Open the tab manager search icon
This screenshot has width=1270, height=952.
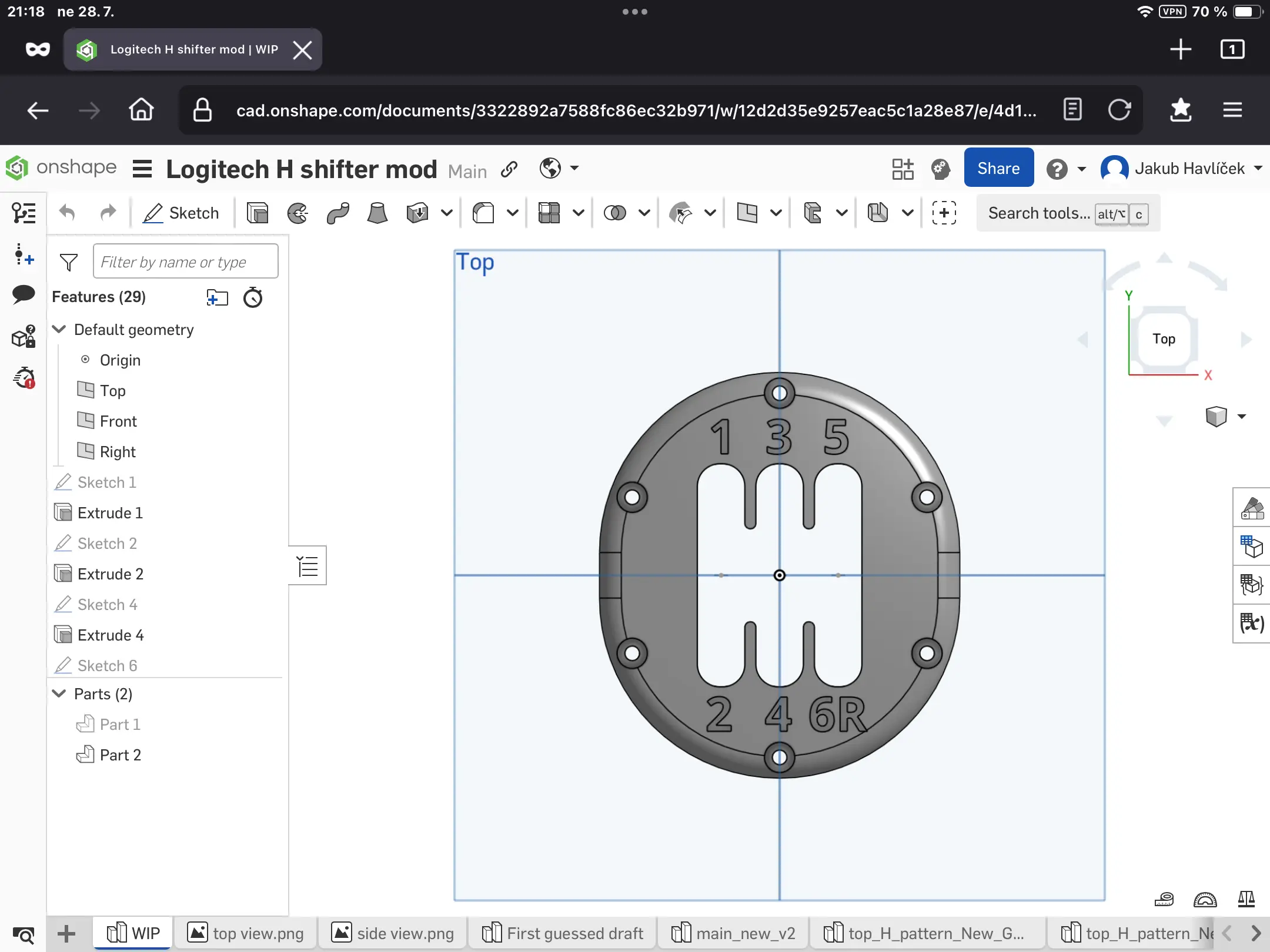pos(24,934)
